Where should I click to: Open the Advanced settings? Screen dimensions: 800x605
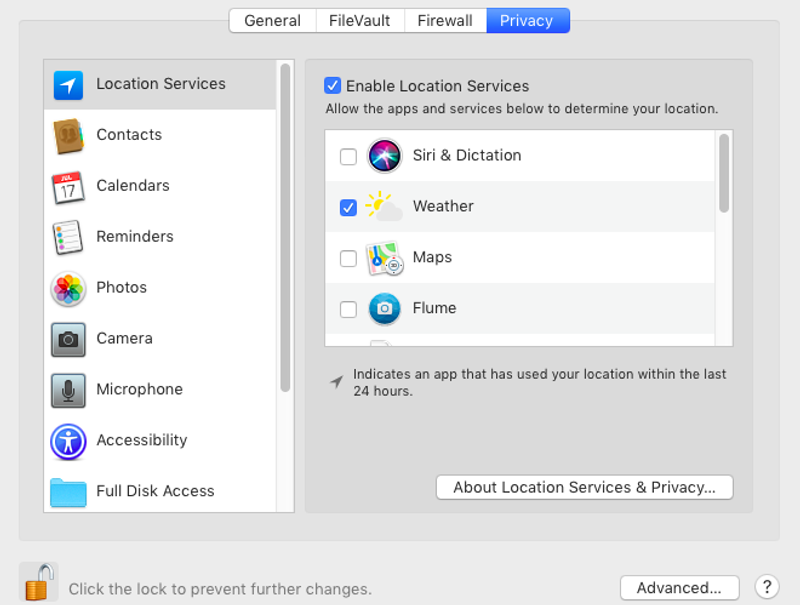[680, 588]
